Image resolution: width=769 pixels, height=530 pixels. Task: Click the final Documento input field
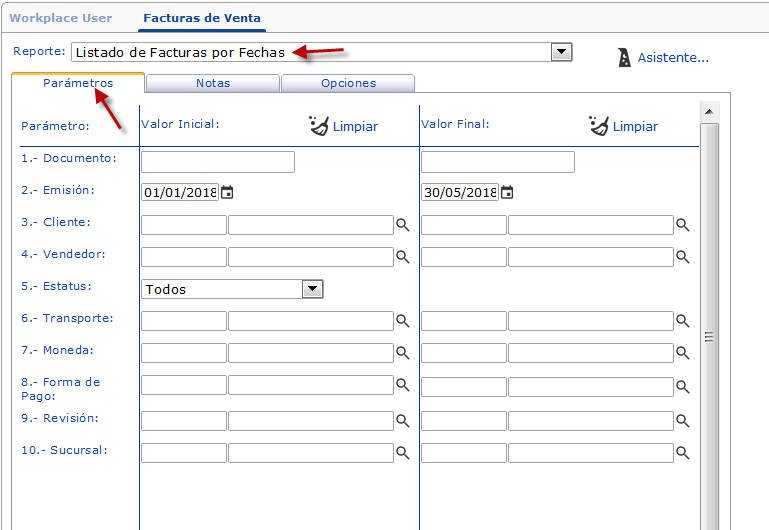click(498, 162)
